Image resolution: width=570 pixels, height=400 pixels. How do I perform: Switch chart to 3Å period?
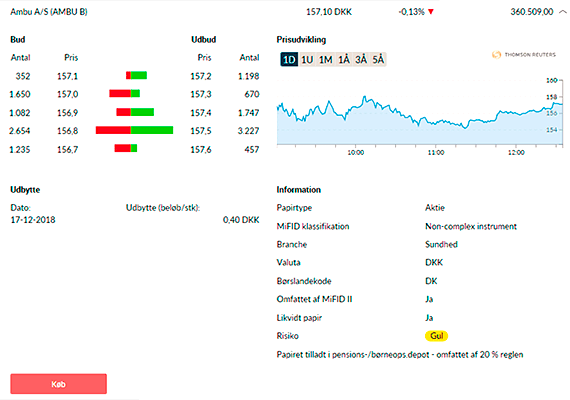(x=361, y=59)
